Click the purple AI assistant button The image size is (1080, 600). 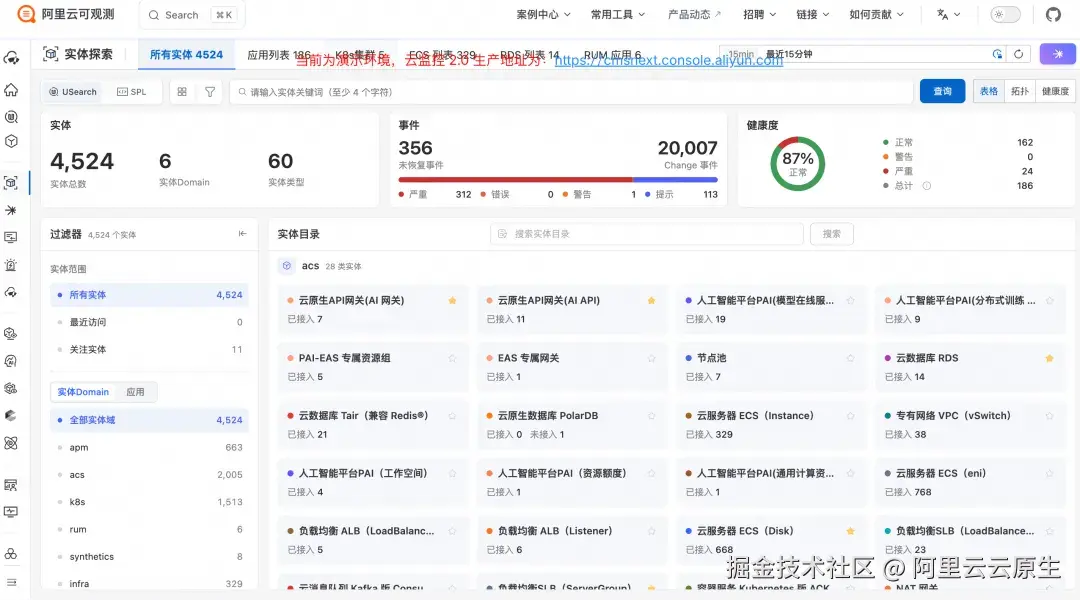(x=1058, y=54)
